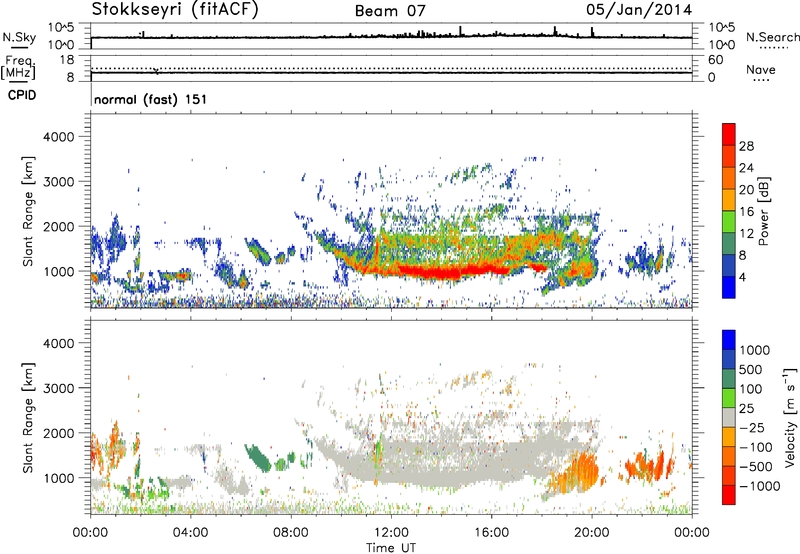The width and height of the screenshot is (800, 554).
Task: Select the "1000" tick on the velocity panel
Action: click(x=59, y=477)
